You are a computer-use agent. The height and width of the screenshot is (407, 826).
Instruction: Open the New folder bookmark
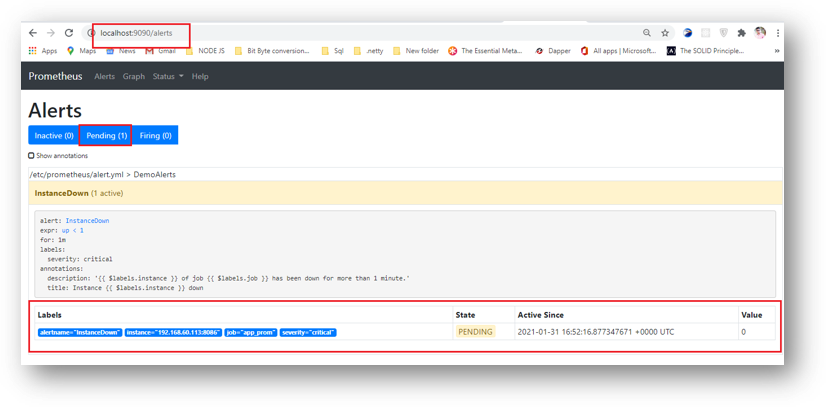coord(416,51)
